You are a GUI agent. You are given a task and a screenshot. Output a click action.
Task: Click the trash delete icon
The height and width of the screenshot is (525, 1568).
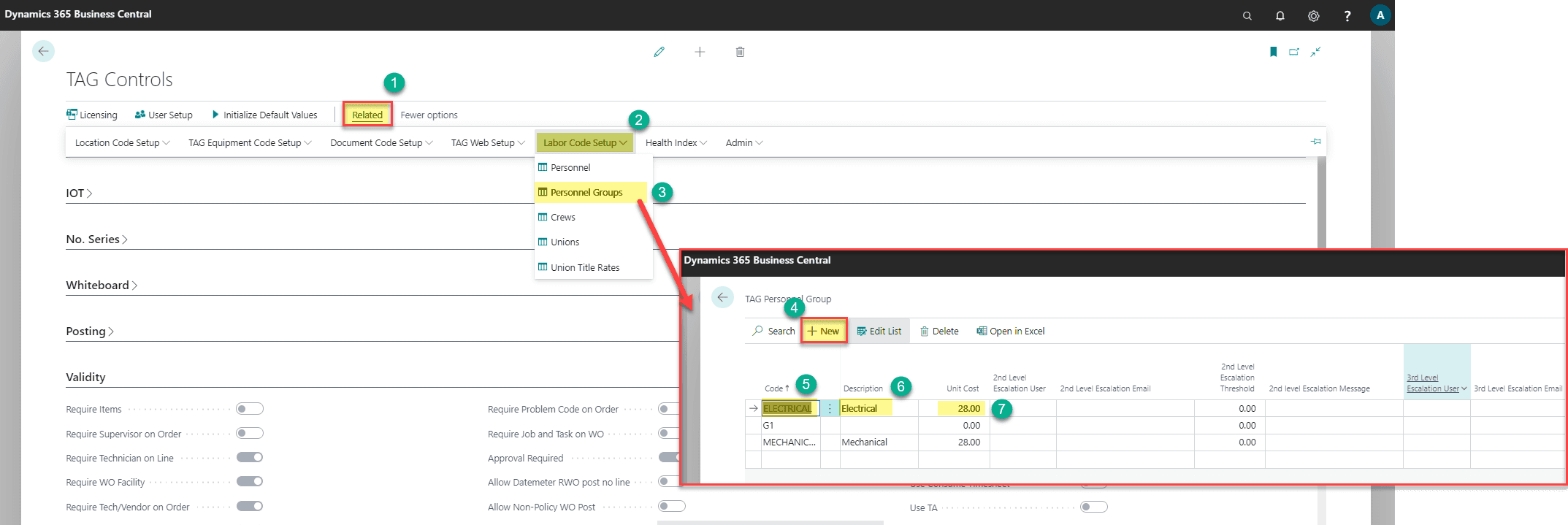tap(740, 52)
